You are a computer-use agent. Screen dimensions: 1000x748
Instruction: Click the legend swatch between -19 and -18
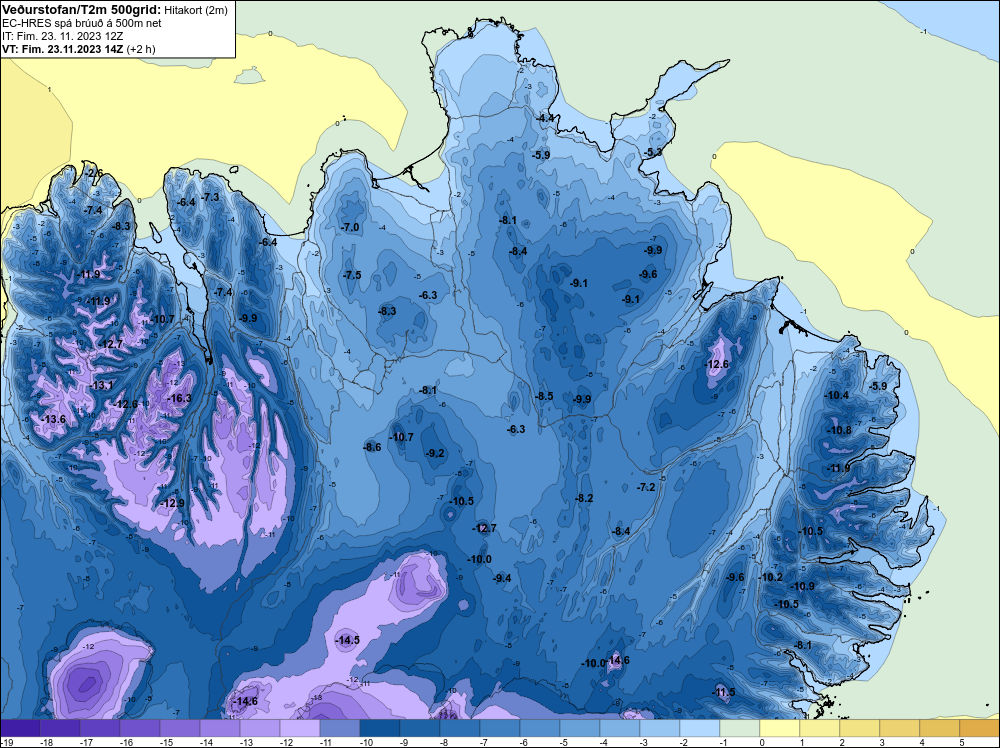(20, 728)
